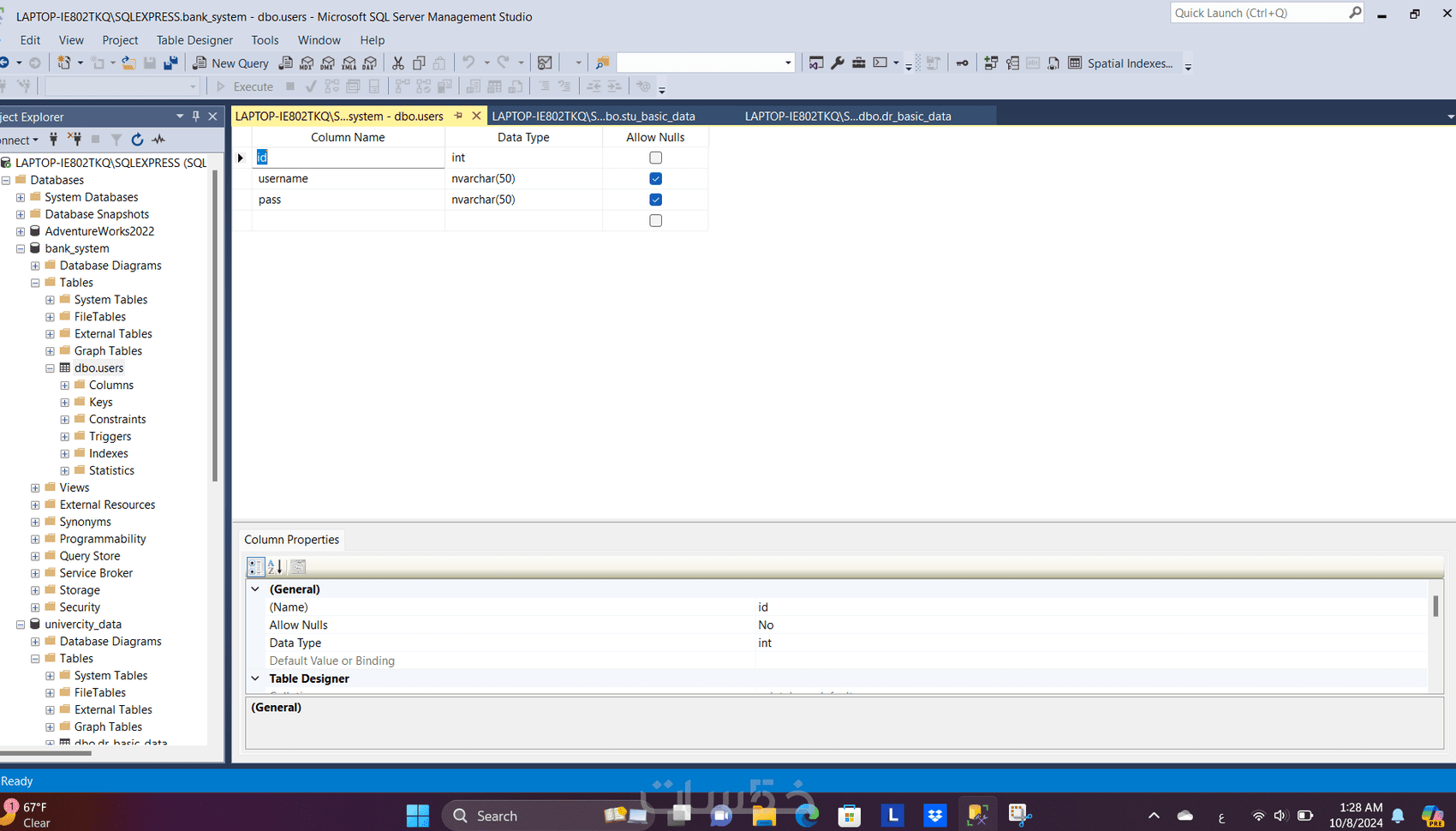The width and height of the screenshot is (1456, 831).
Task: Collapse the bank_system database node
Action: pos(21,248)
